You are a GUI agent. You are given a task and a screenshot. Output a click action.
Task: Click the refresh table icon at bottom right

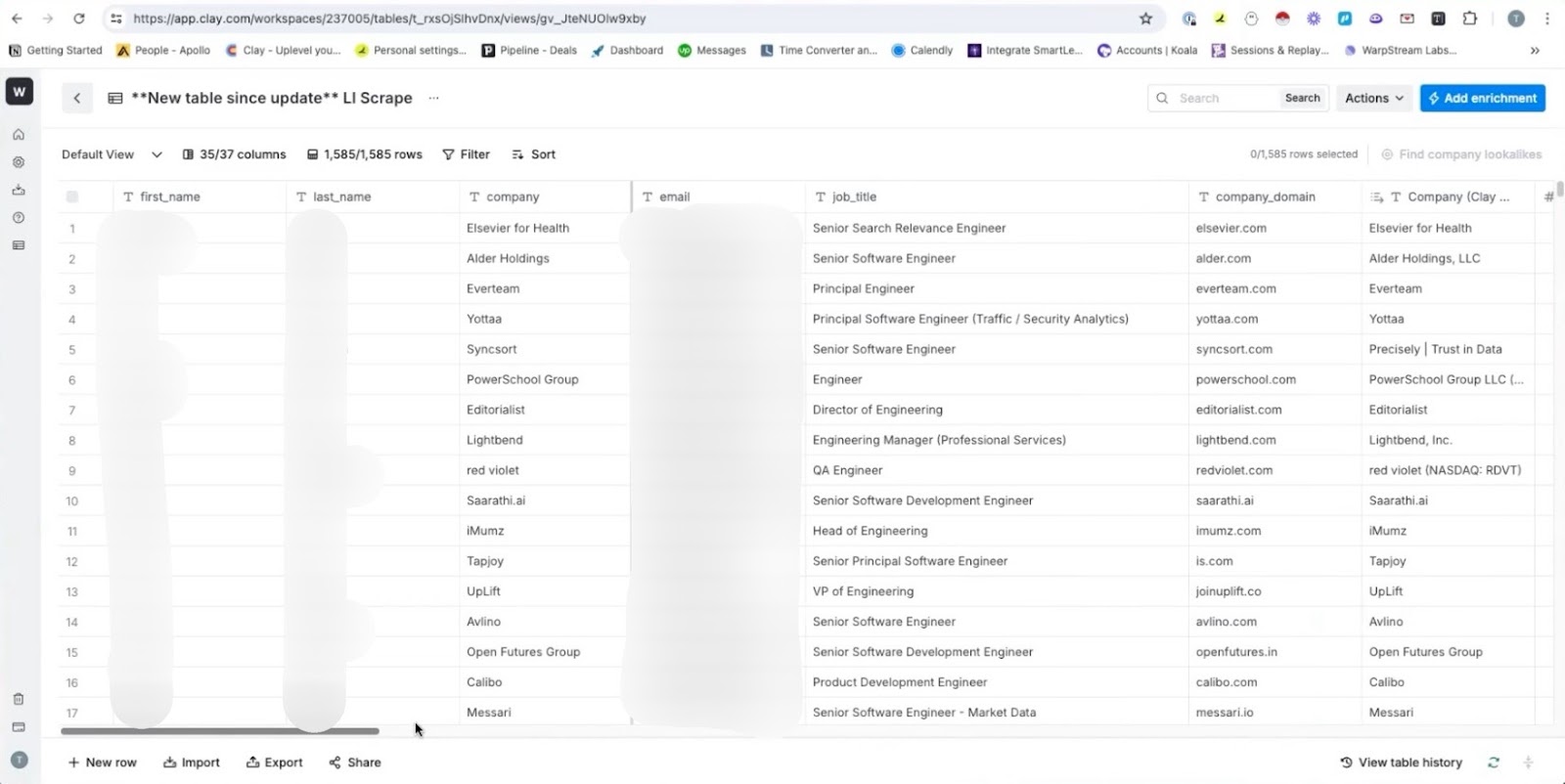click(1494, 762)
